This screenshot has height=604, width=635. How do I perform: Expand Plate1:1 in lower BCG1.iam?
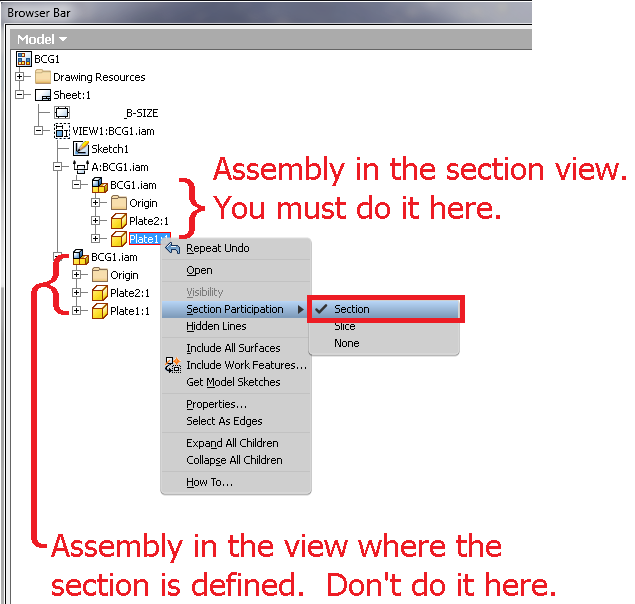click(x=76, y=311)
